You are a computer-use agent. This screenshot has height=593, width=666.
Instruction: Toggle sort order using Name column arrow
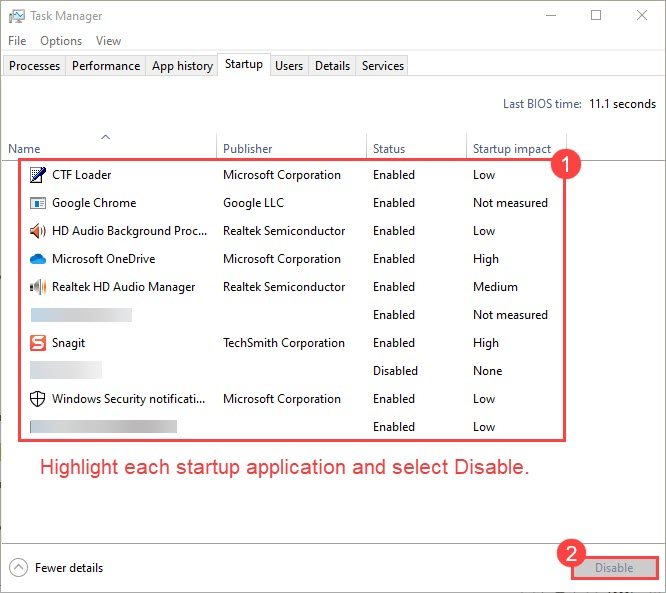[105, 137]
